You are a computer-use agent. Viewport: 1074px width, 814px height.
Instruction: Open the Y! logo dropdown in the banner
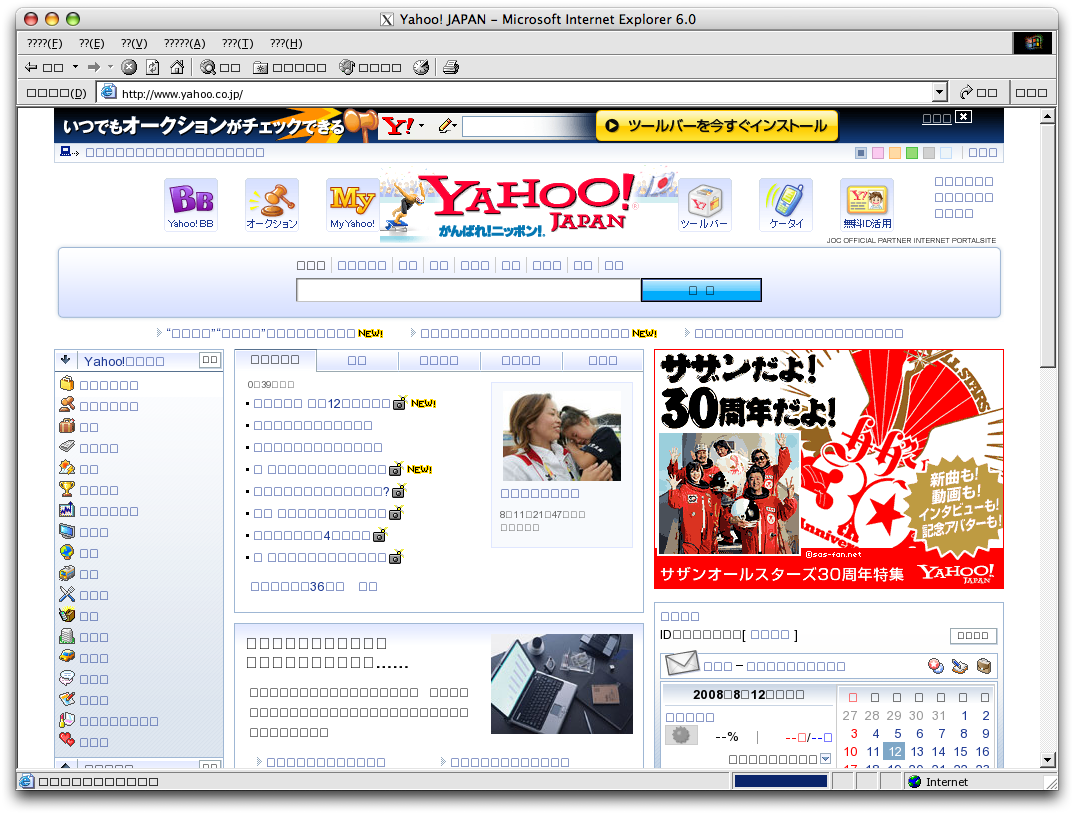[421, 126]
